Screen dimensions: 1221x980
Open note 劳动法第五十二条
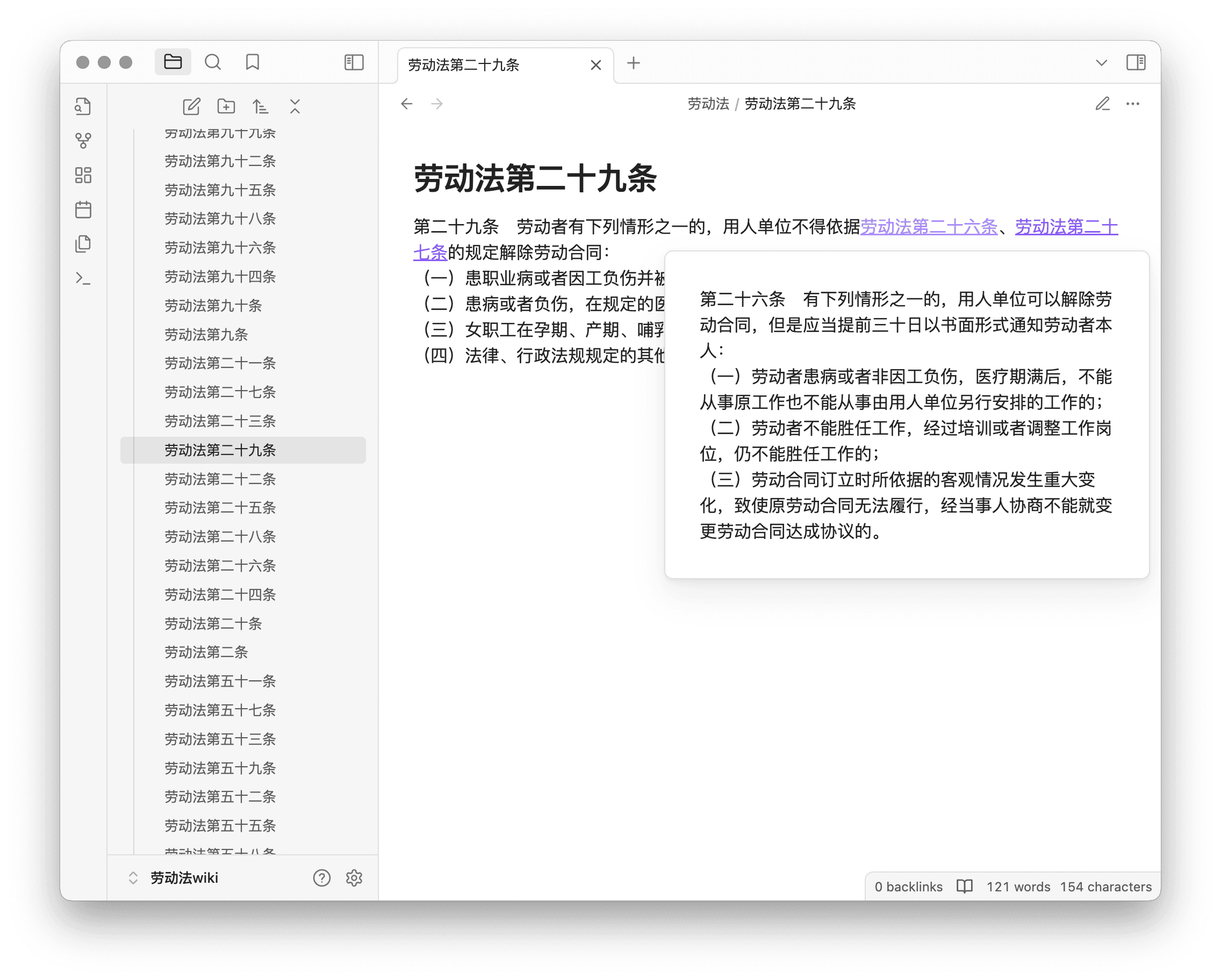click(243, 797)
